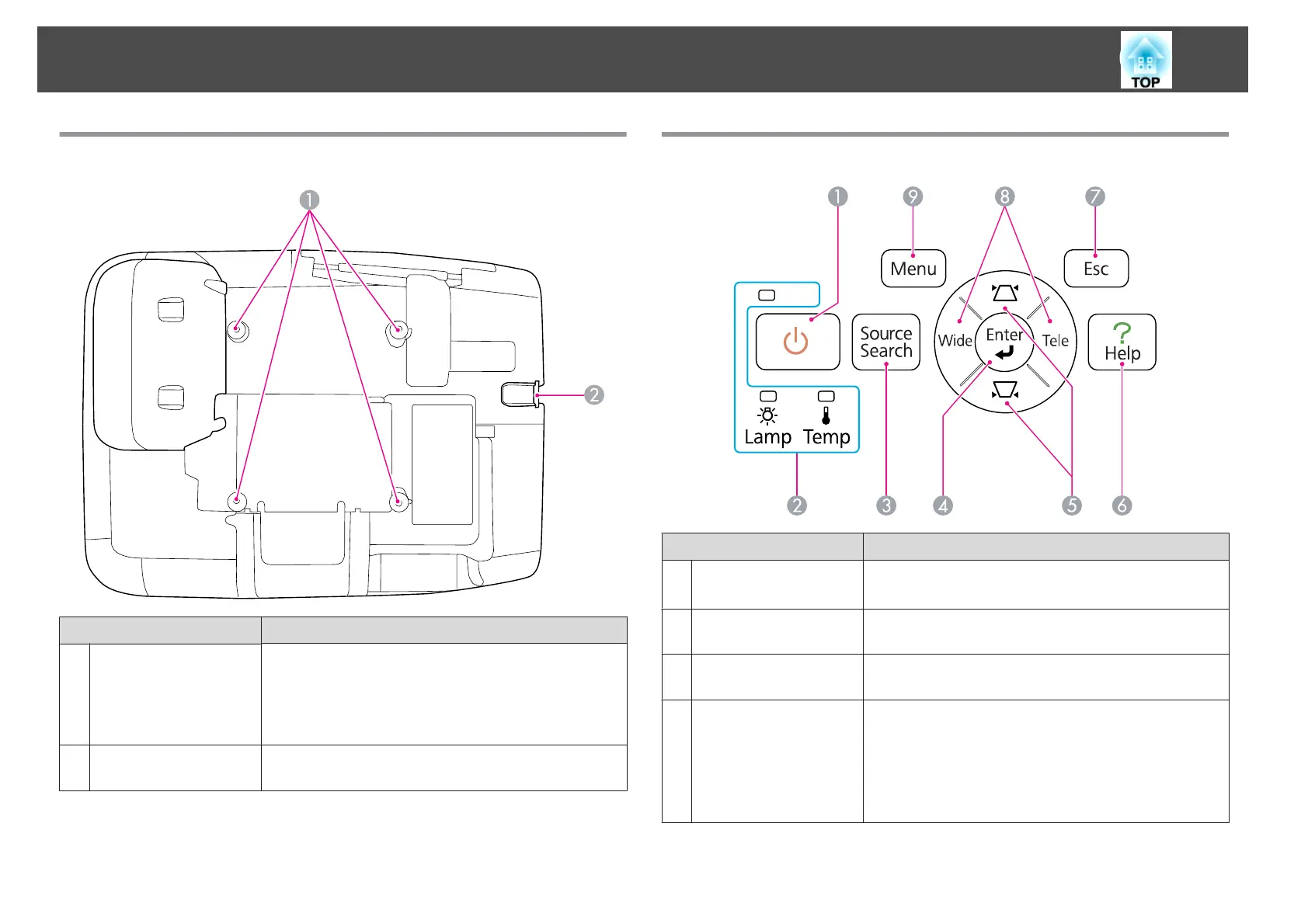Click the Temp label text
This screenshot has width=1308, height=924.
click(x=826, y=437)
